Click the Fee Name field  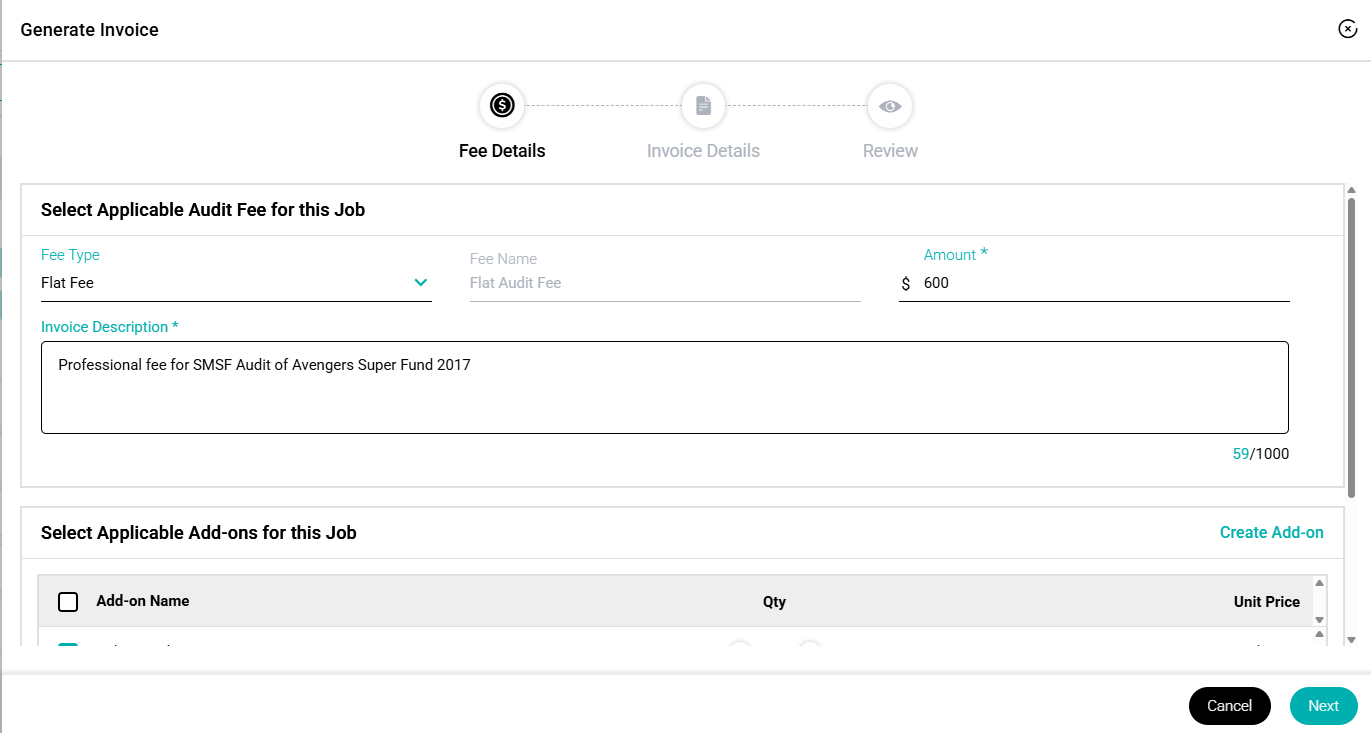click(x=665, y=283)
